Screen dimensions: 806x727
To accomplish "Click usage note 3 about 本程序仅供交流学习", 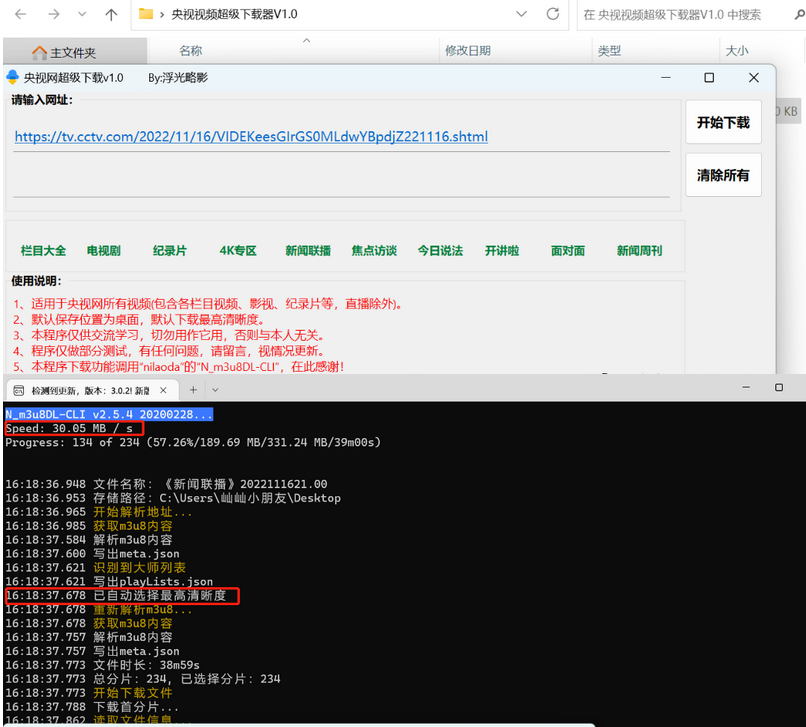I will pos(169,336).
